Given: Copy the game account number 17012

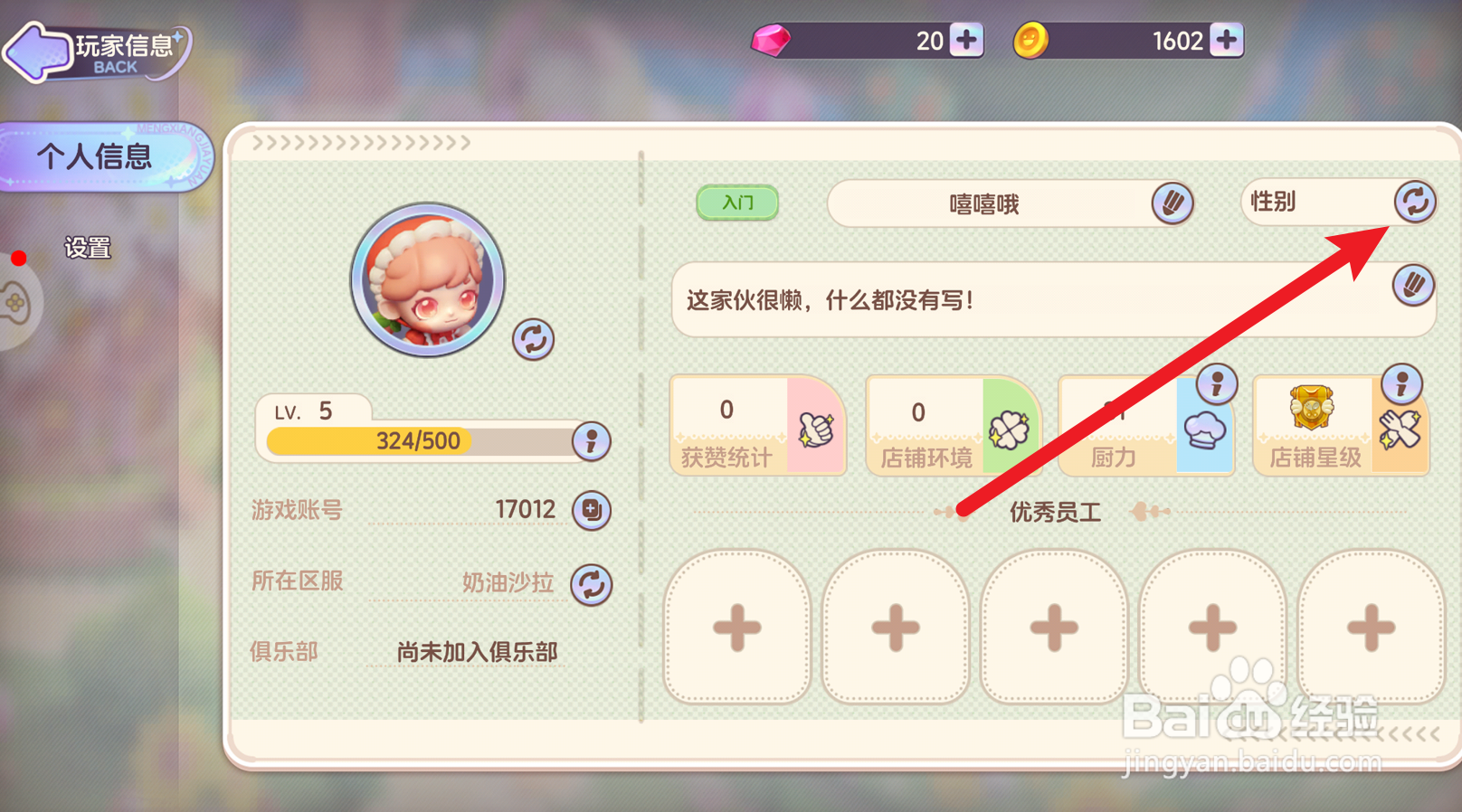Looking at the screenshot, I should [x=592, y=510].
